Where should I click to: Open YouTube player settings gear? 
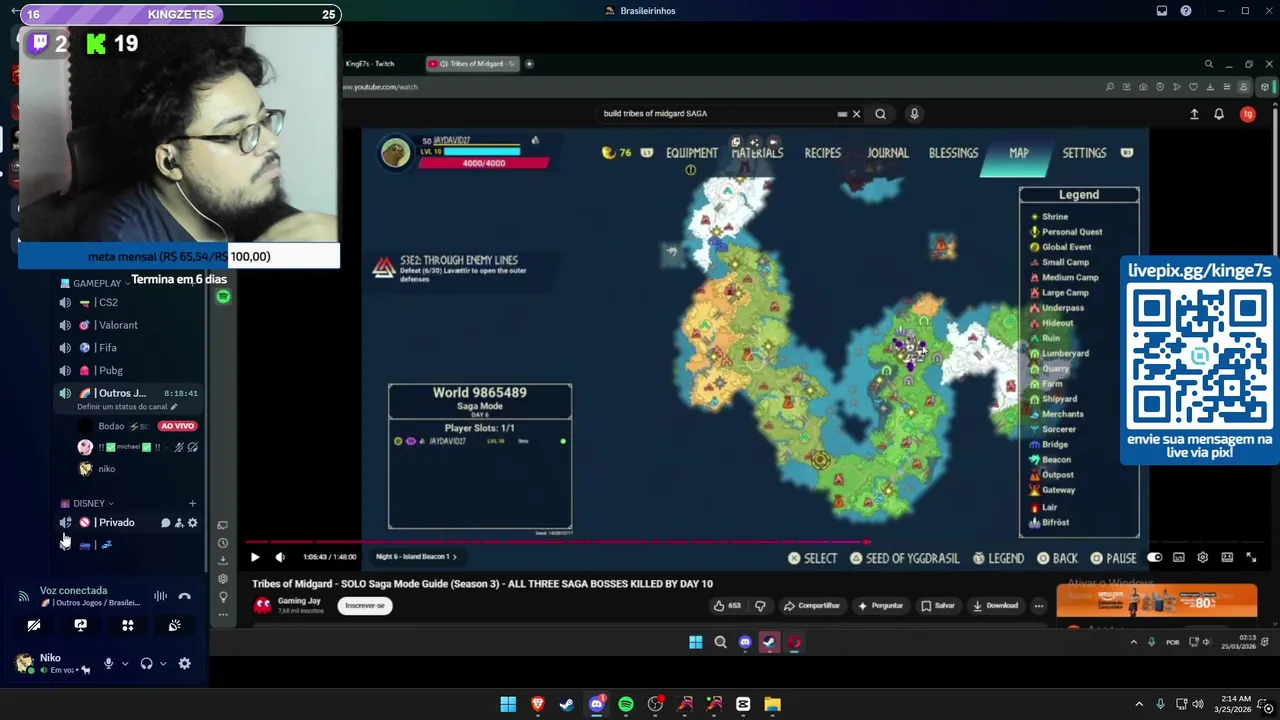(x=1202, y=557)
